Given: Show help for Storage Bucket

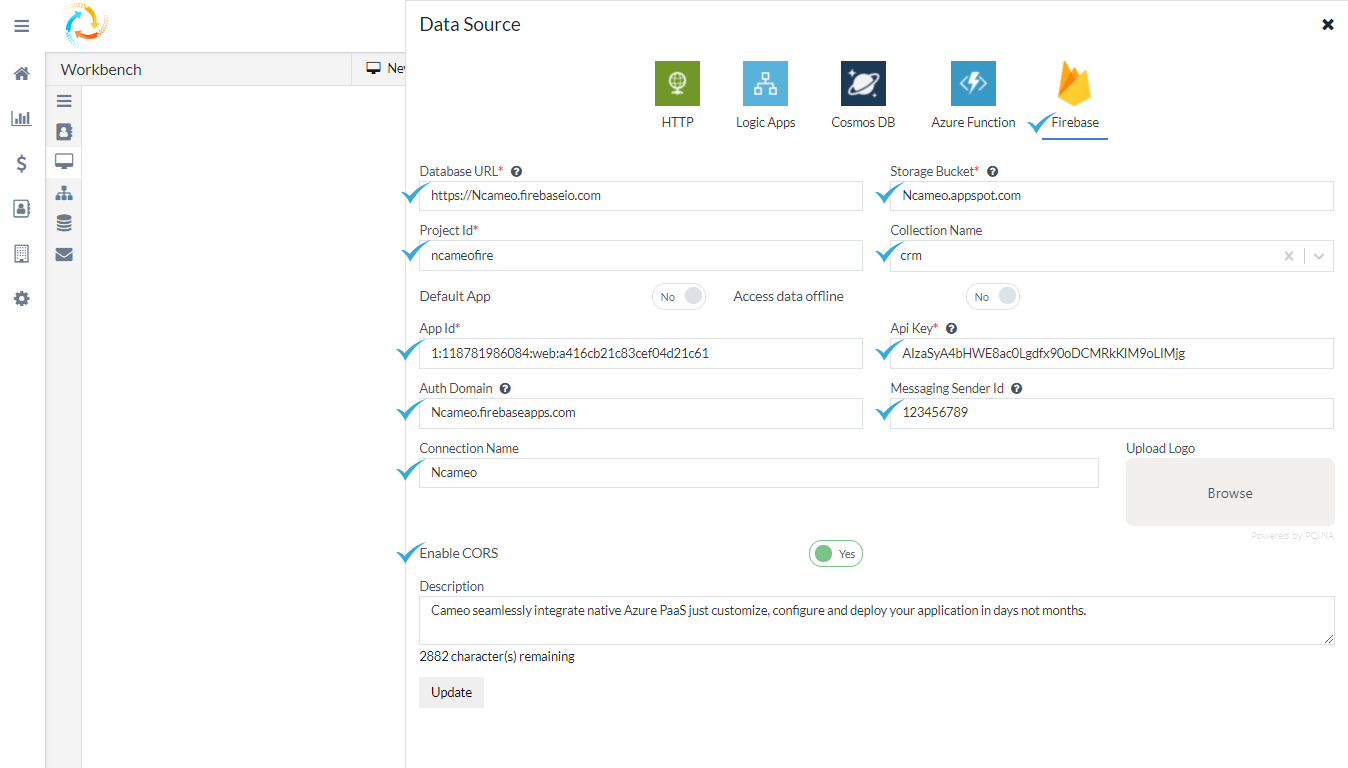Looking at the screenshot, I should (x=992, y=172).
